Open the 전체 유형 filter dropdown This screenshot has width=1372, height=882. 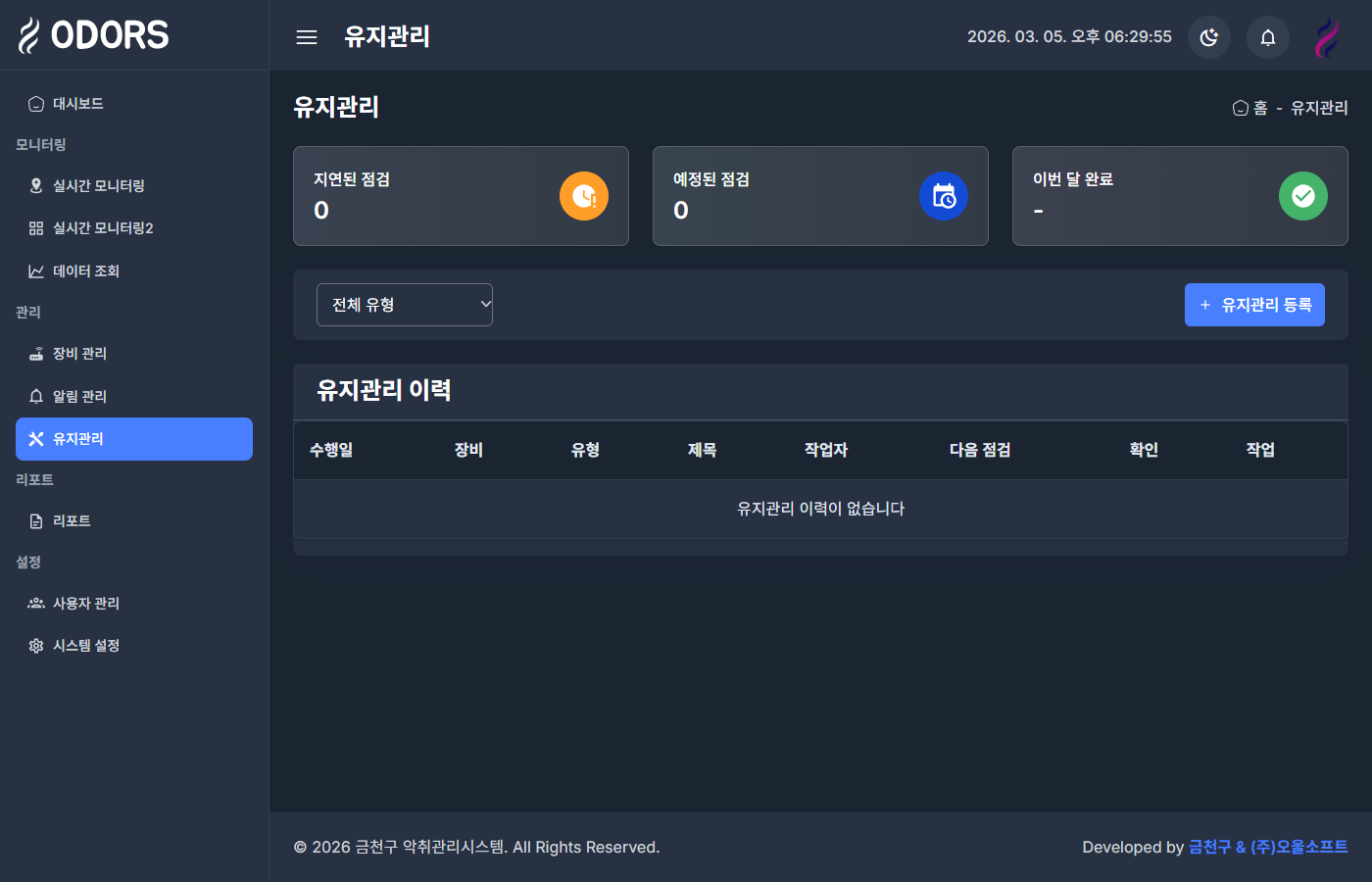405,305
